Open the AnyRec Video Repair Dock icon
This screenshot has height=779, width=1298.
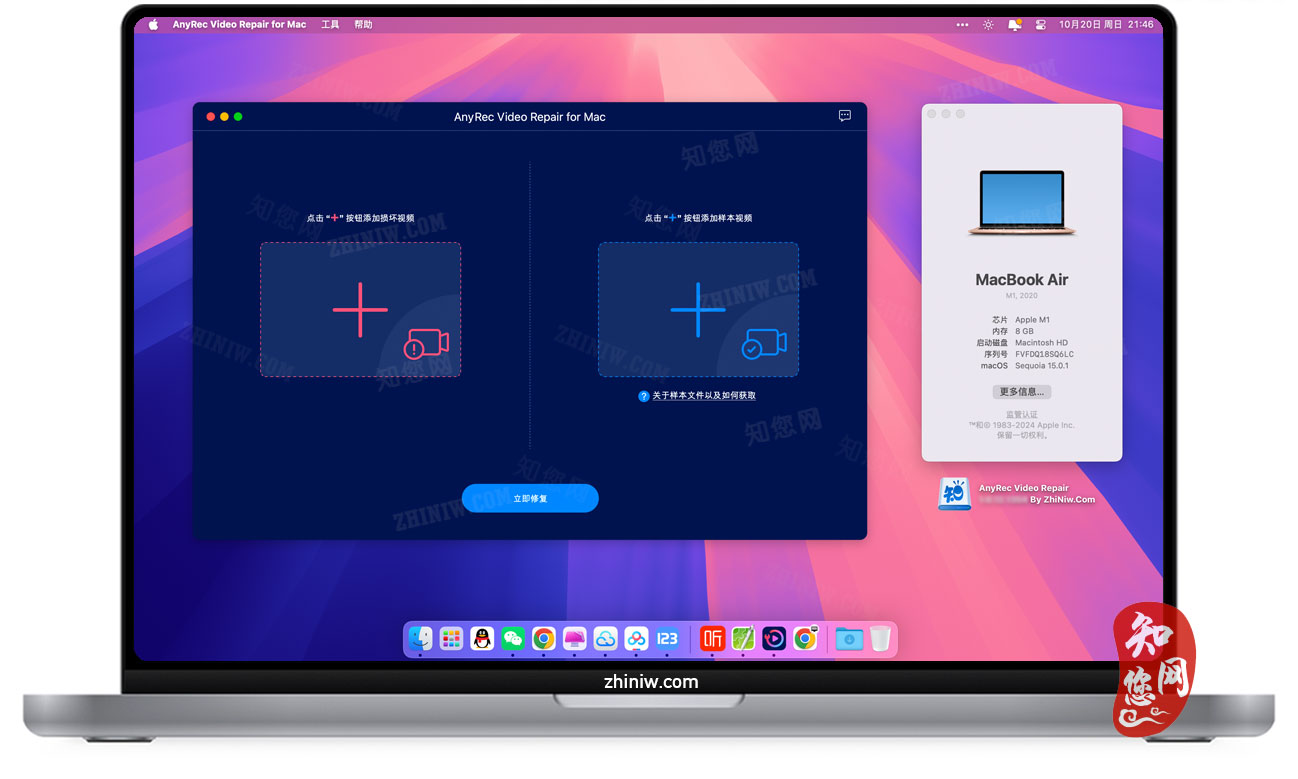[774, 638]
